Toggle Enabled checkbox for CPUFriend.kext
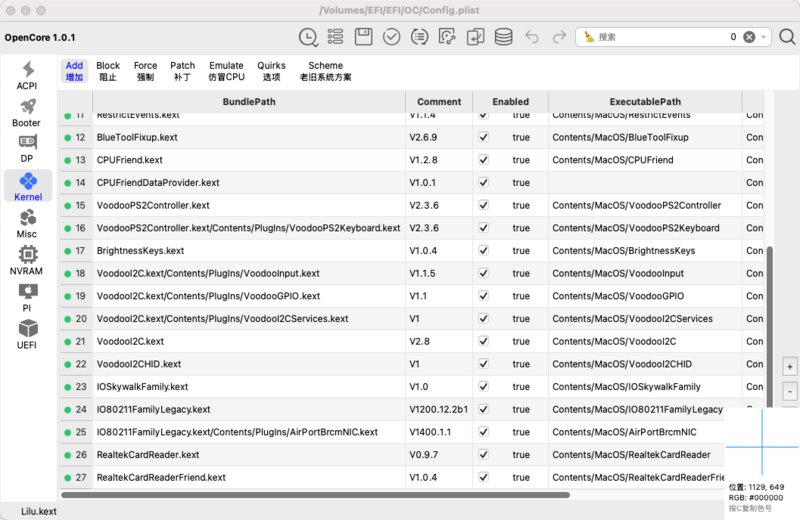 (483, 160)
